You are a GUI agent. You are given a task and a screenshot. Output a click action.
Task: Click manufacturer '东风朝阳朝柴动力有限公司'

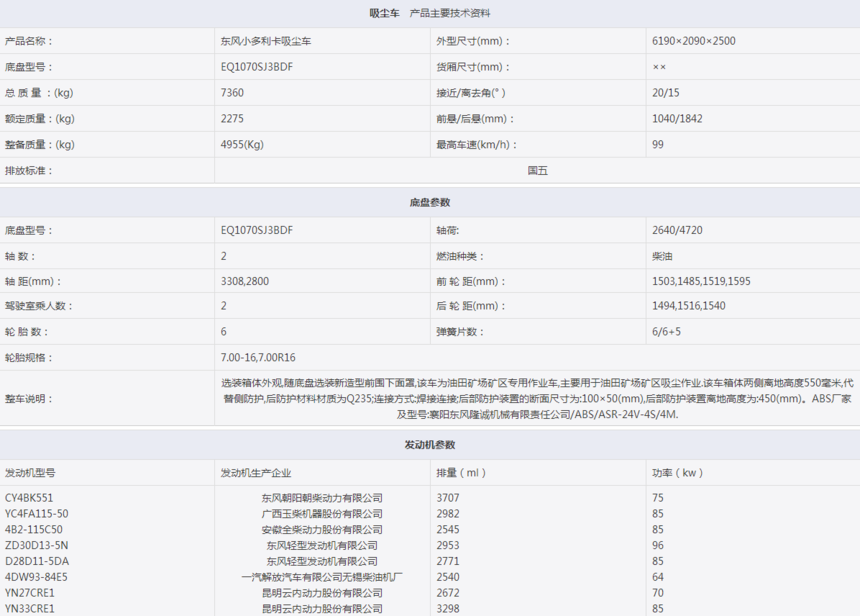(322, 498)
